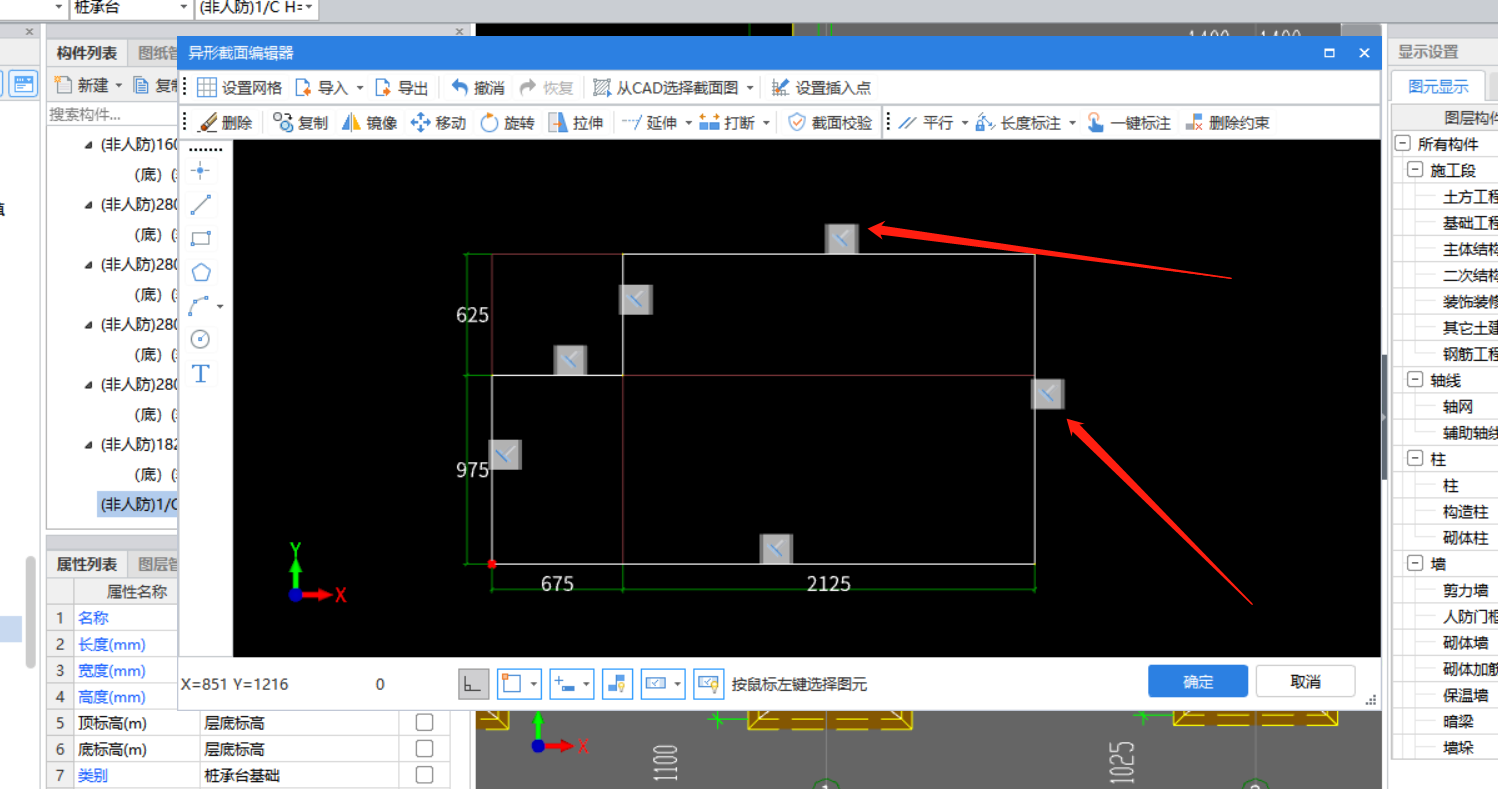
Task: Collapse the 所有构件 tree node
Action: coord(1401,144)
